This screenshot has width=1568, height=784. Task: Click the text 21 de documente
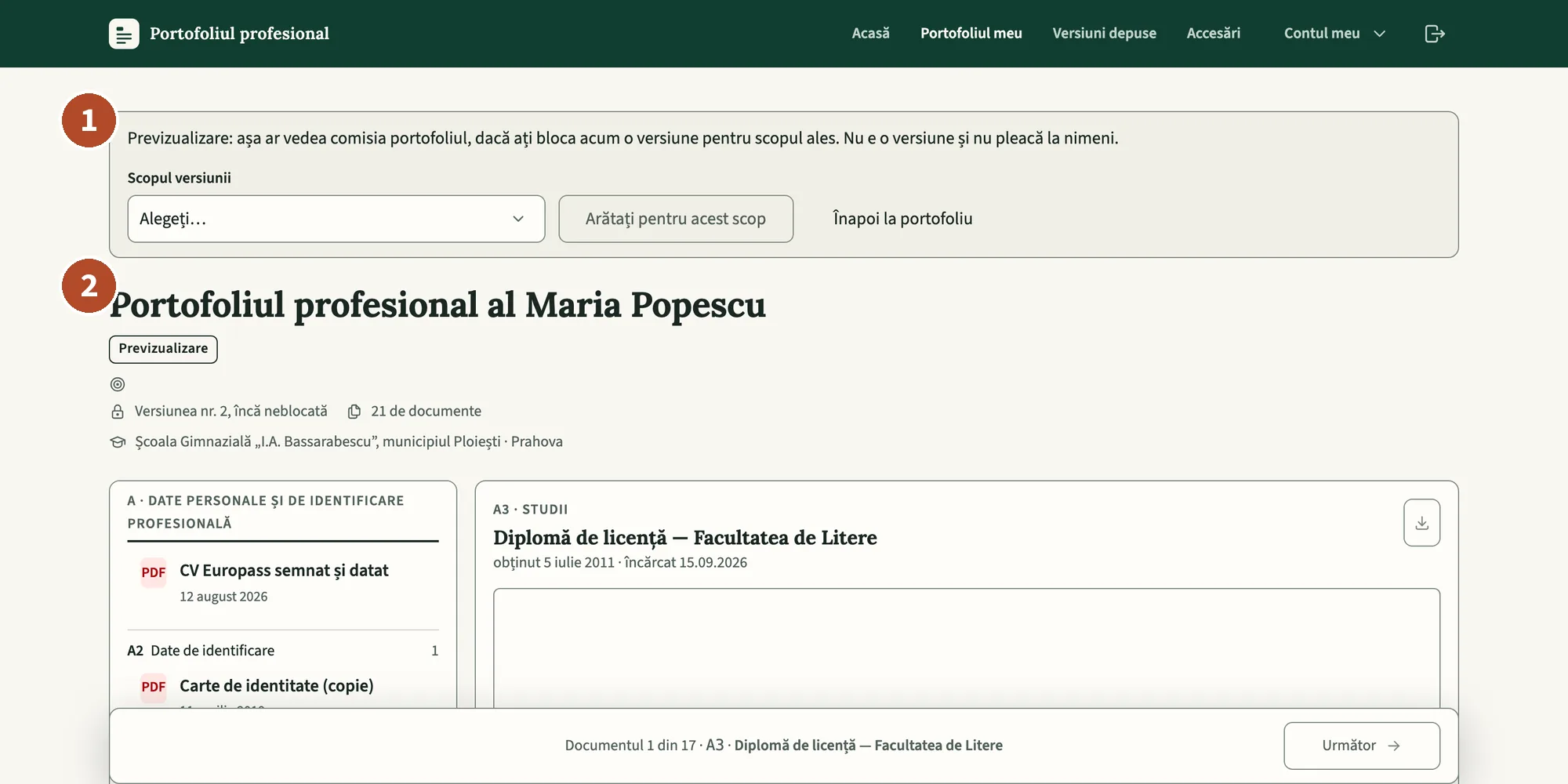426,412
